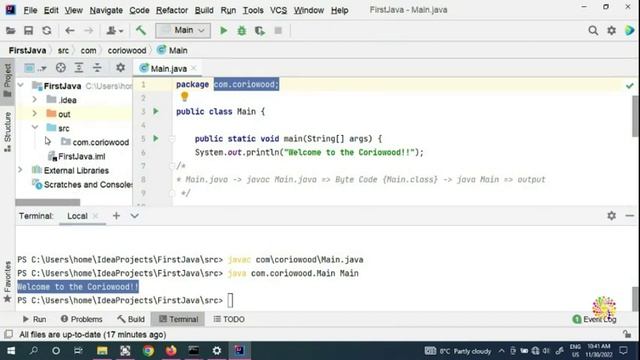Open the File menu

[x=30, y=10]
